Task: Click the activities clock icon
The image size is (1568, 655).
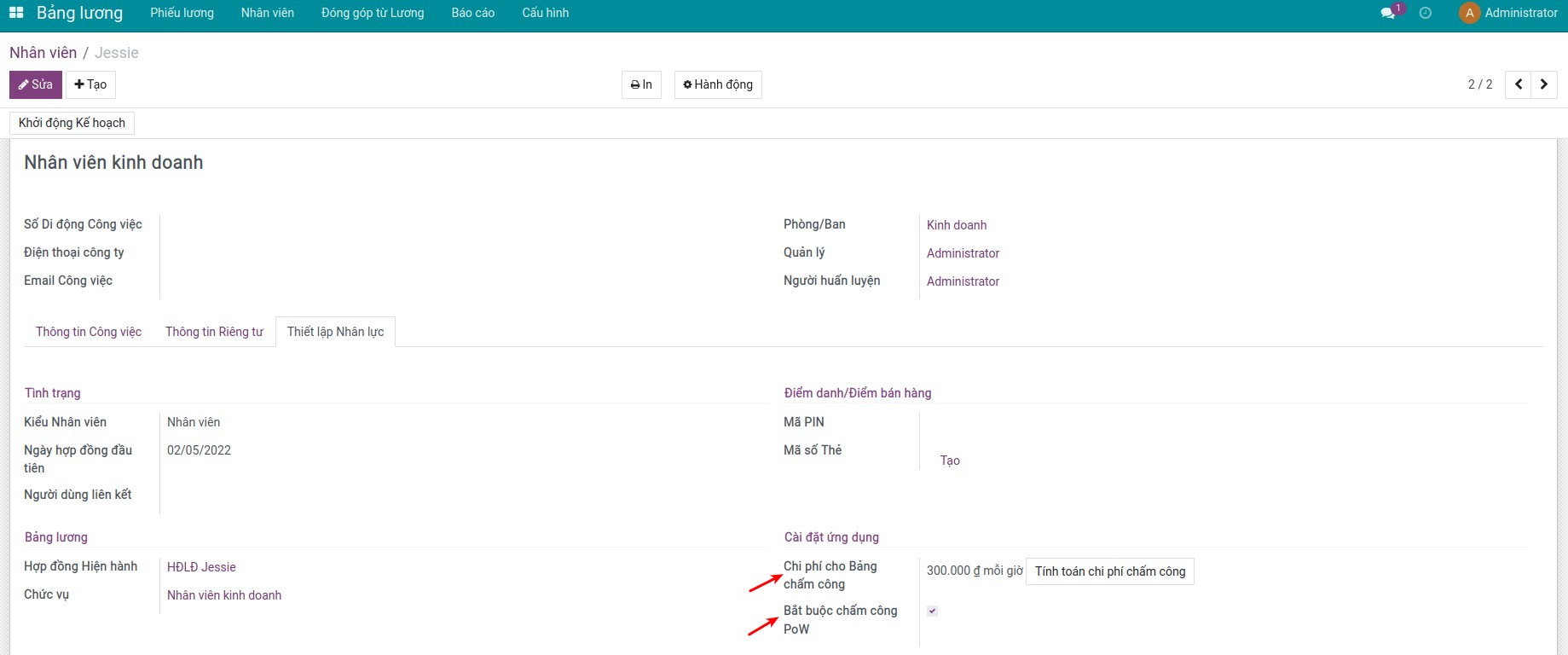Action: click(x=1425, y=13)
